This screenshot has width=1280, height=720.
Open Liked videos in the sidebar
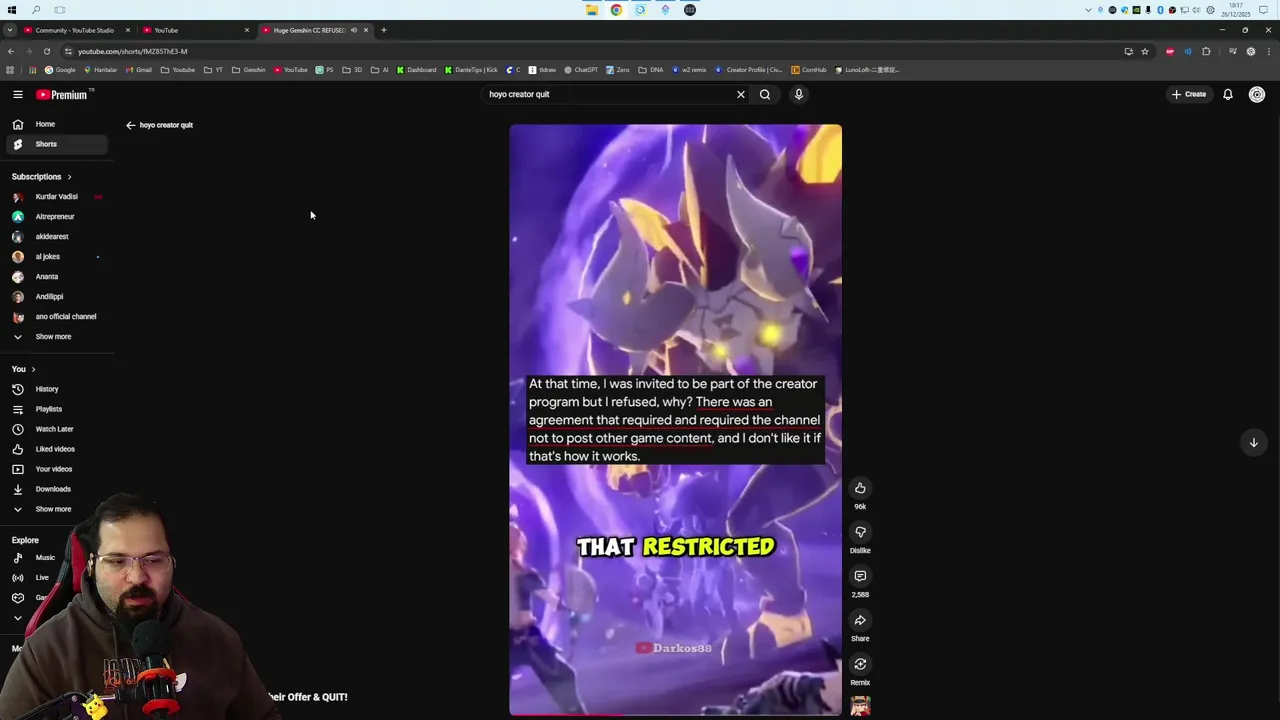[55, 449]
